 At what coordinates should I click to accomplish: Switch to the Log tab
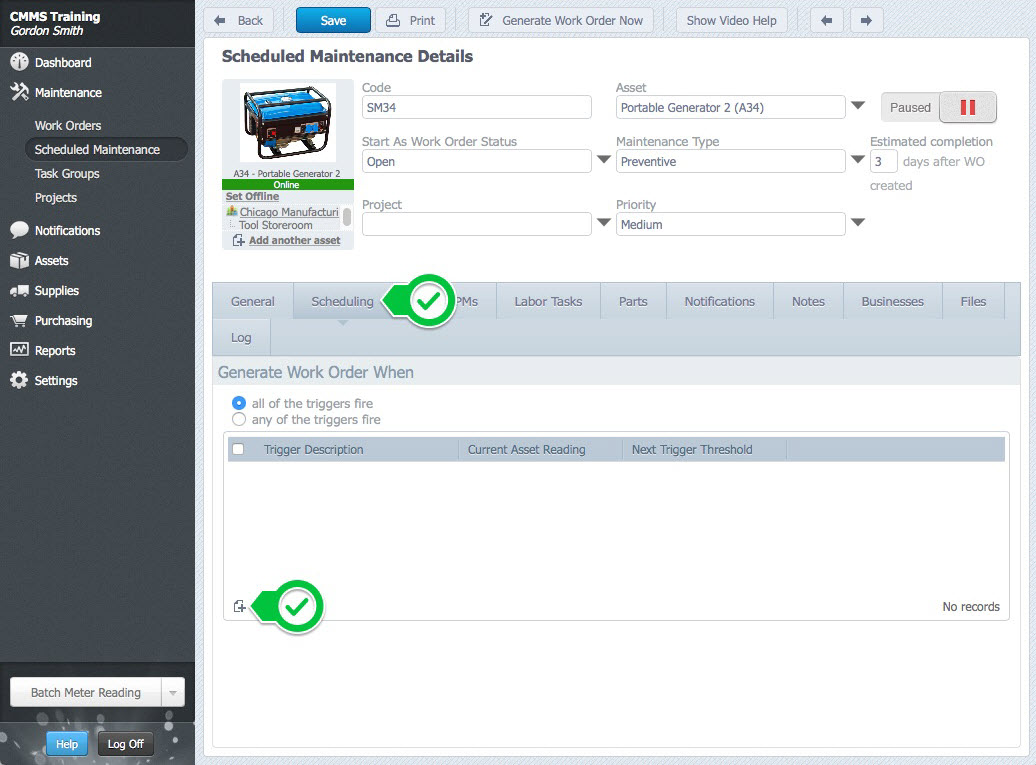(x=241, y=338)
